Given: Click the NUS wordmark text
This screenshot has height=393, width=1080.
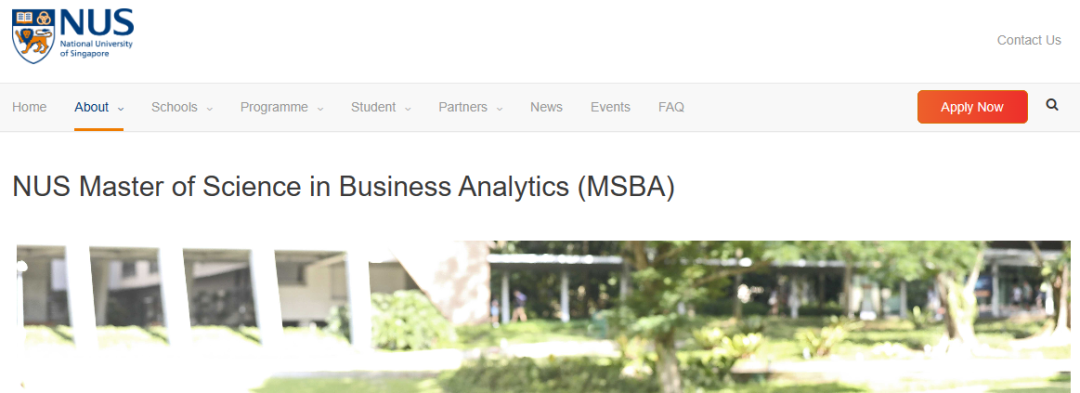Looking at the screenshot, I should (x=96, y=23).
